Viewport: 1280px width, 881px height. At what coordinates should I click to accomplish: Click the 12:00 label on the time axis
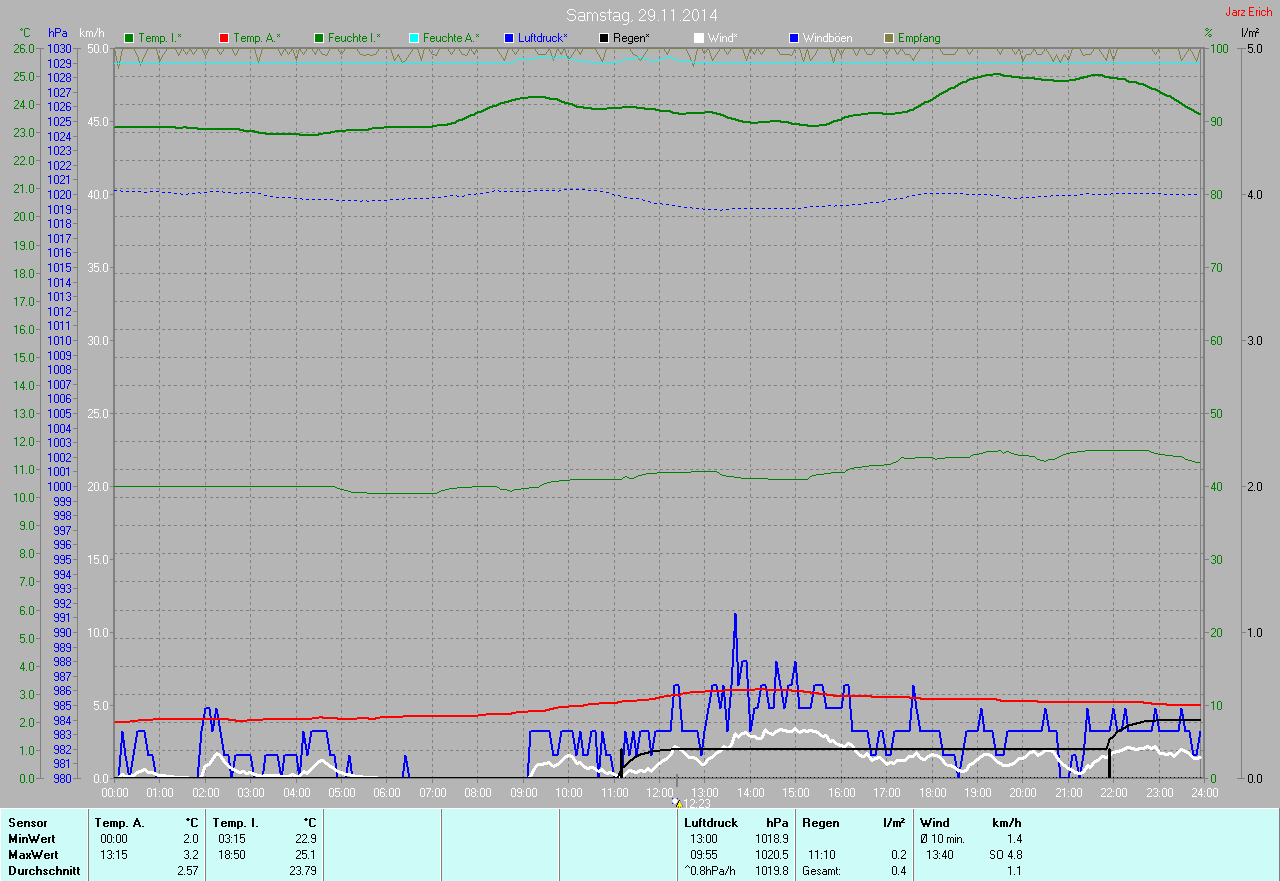click(x=660, y=793)
